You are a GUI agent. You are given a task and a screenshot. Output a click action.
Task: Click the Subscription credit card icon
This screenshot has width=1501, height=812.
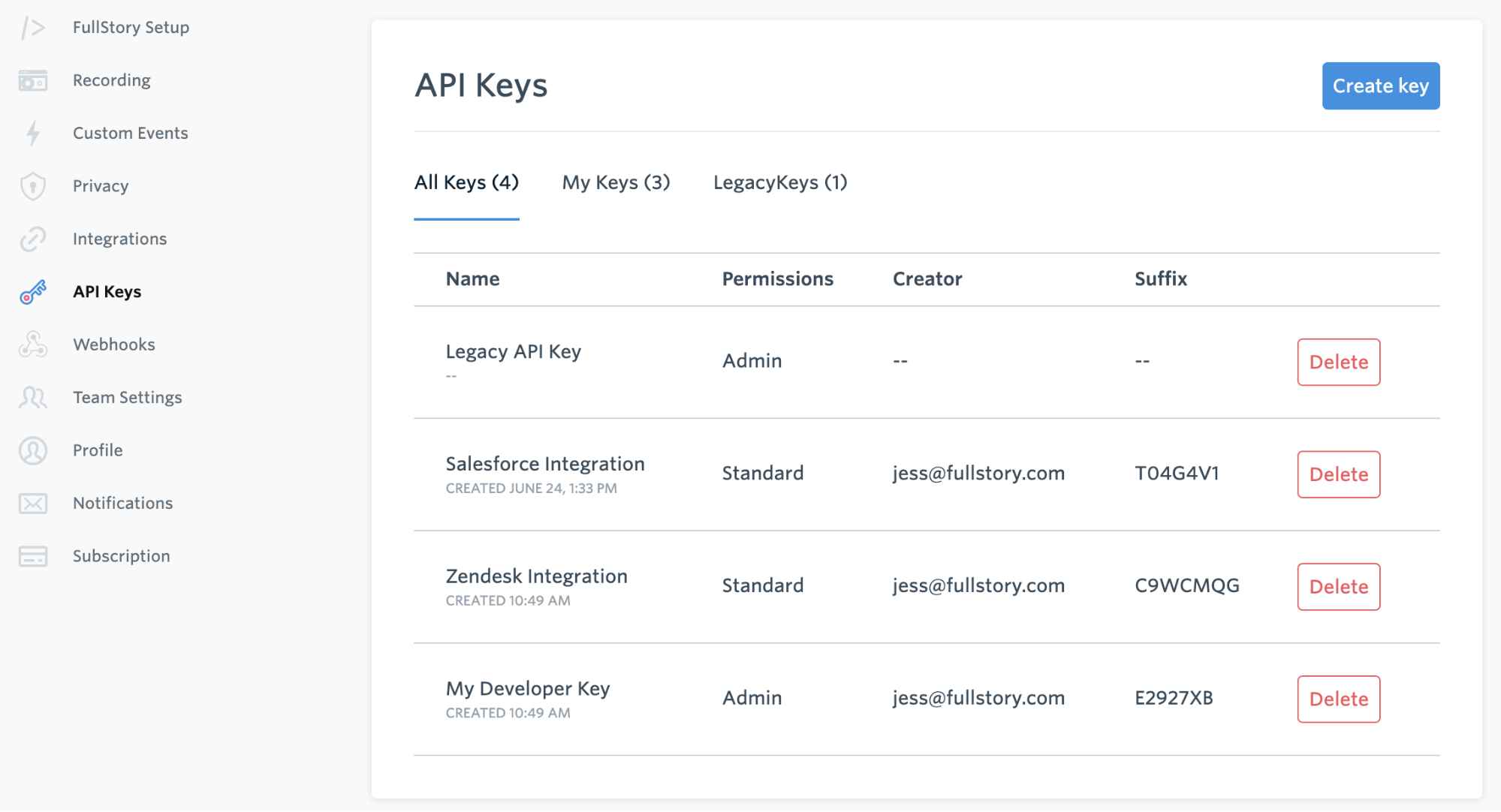(x=33, y=556)
